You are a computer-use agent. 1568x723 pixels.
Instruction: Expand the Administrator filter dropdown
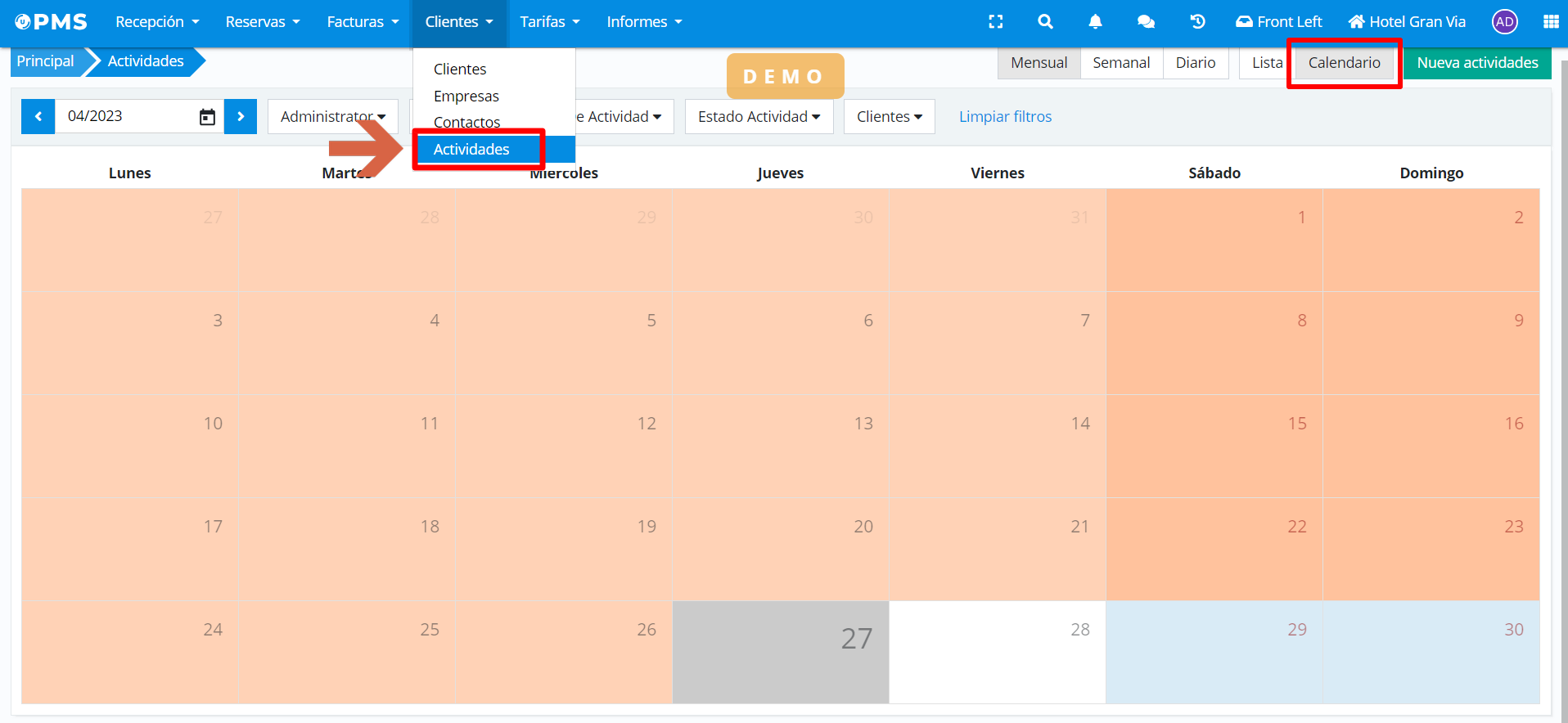pyautogui.click(x=332, y=117)
